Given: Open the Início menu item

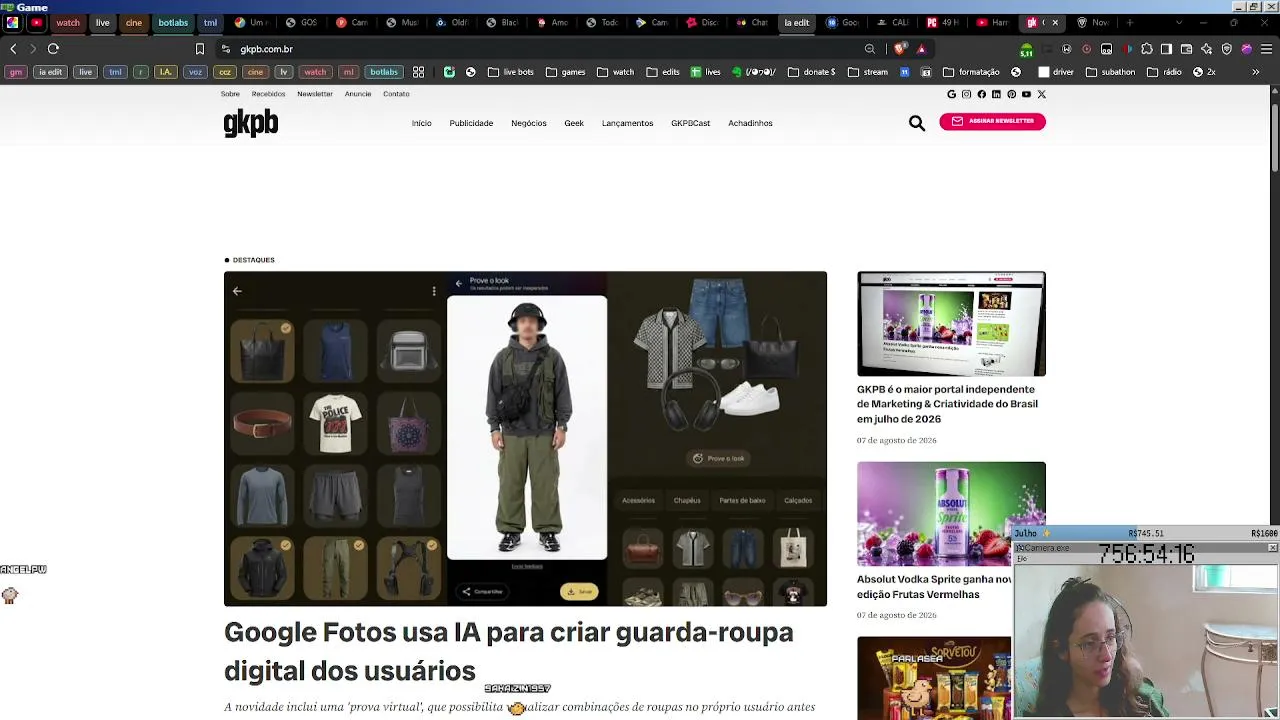Looking at the screenshot, I should [422, 123].
